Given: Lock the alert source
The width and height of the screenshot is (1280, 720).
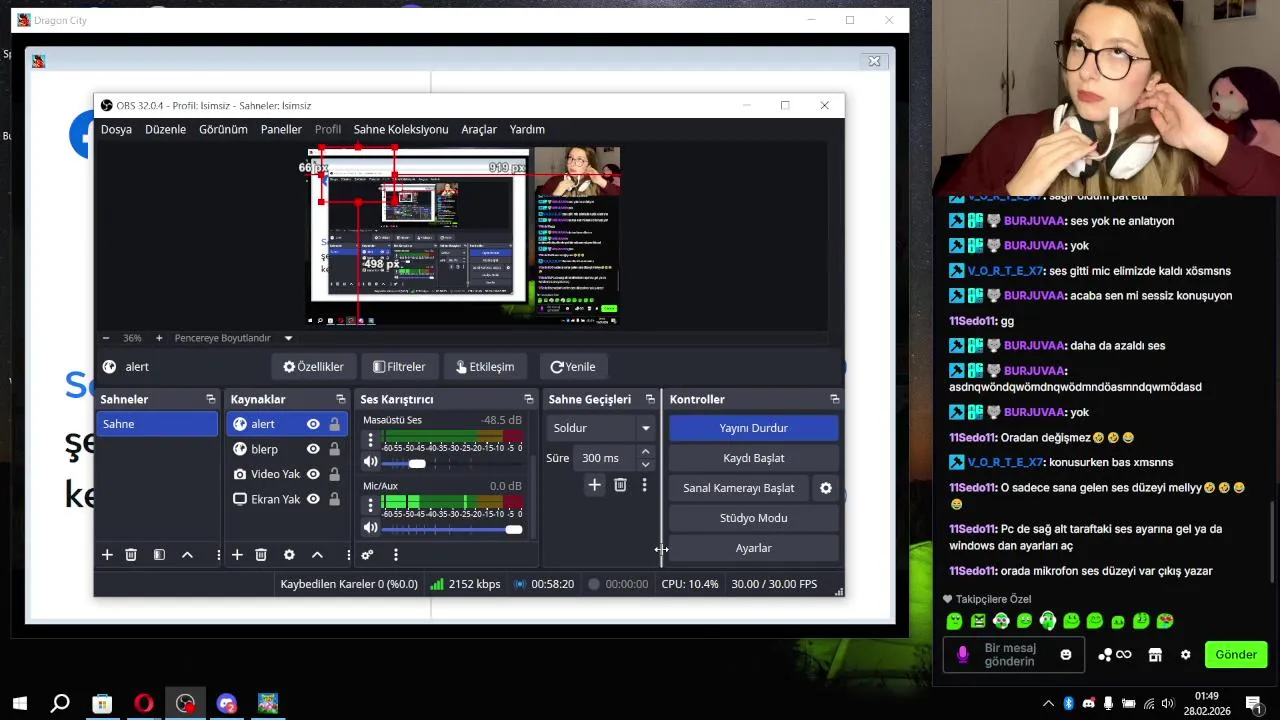Looking at the screenshot, I should (334, 424).
